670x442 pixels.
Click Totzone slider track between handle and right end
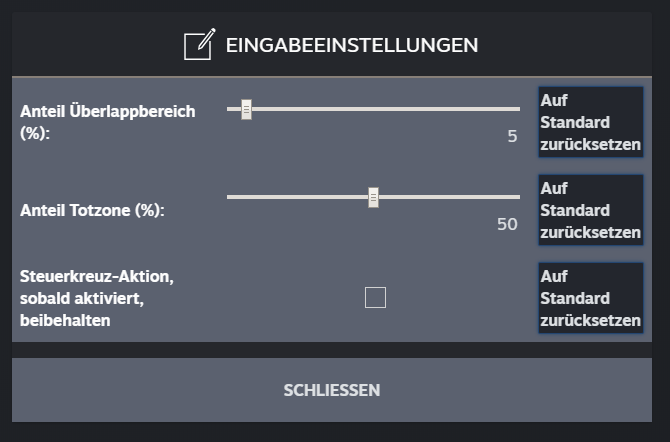tap(449, 197)
